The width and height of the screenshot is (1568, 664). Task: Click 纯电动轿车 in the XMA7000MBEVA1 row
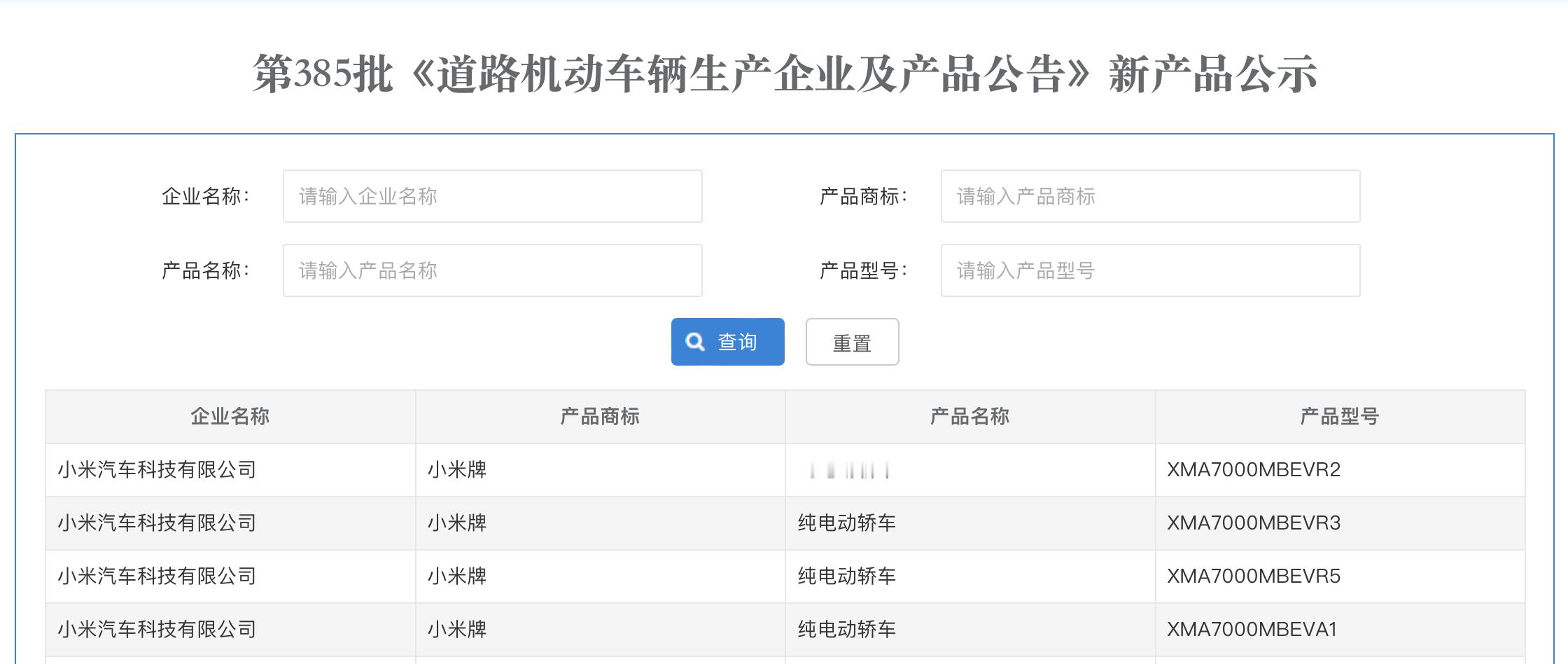(846, 629)
